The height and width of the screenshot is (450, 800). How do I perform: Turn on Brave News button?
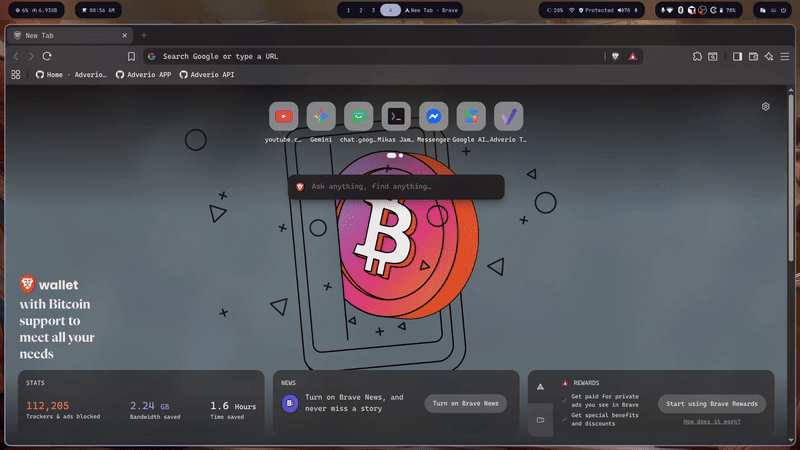pos(465,404)
